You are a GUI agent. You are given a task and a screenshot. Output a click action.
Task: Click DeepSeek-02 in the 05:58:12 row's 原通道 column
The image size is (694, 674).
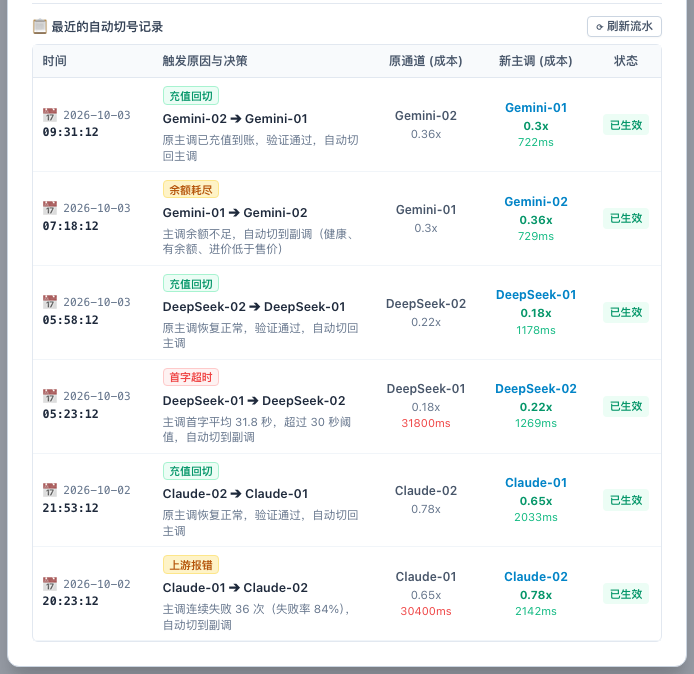(426, 304)
